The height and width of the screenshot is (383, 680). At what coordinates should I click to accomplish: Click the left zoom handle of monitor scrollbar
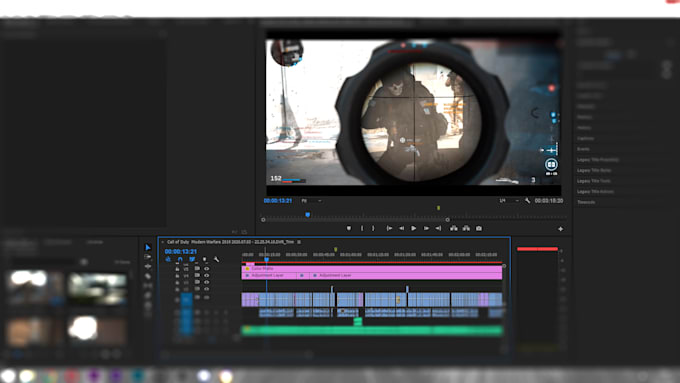(263, 220)
